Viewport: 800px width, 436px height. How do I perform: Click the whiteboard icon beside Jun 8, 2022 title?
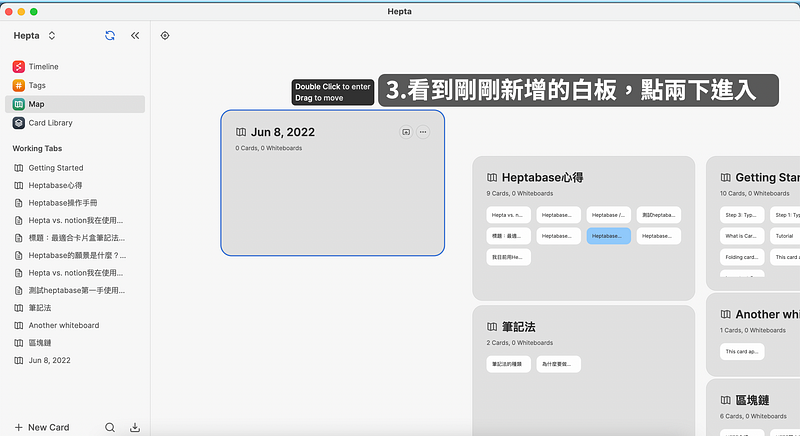pos(241,132)
